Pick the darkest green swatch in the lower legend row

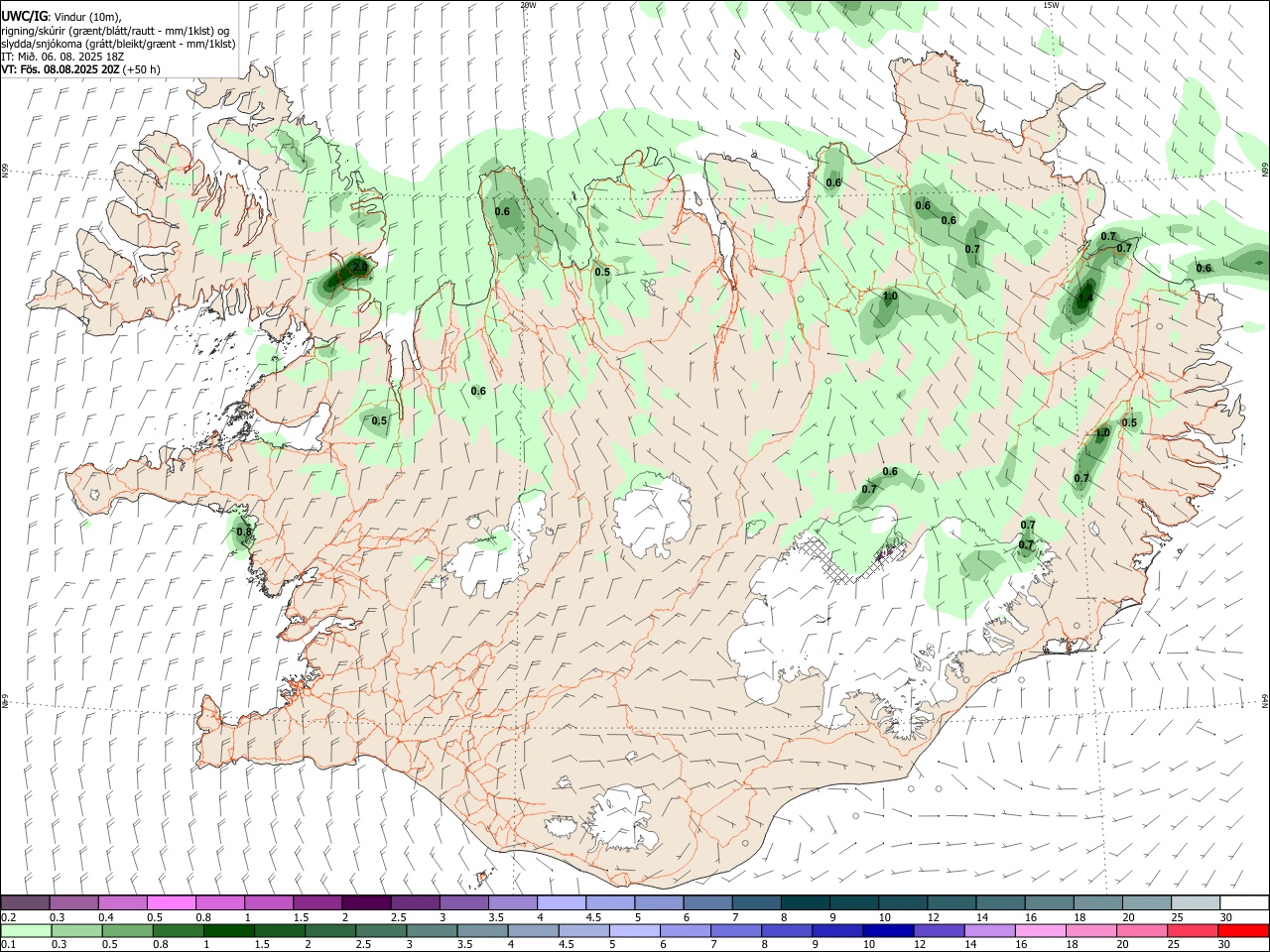(228, 931)
